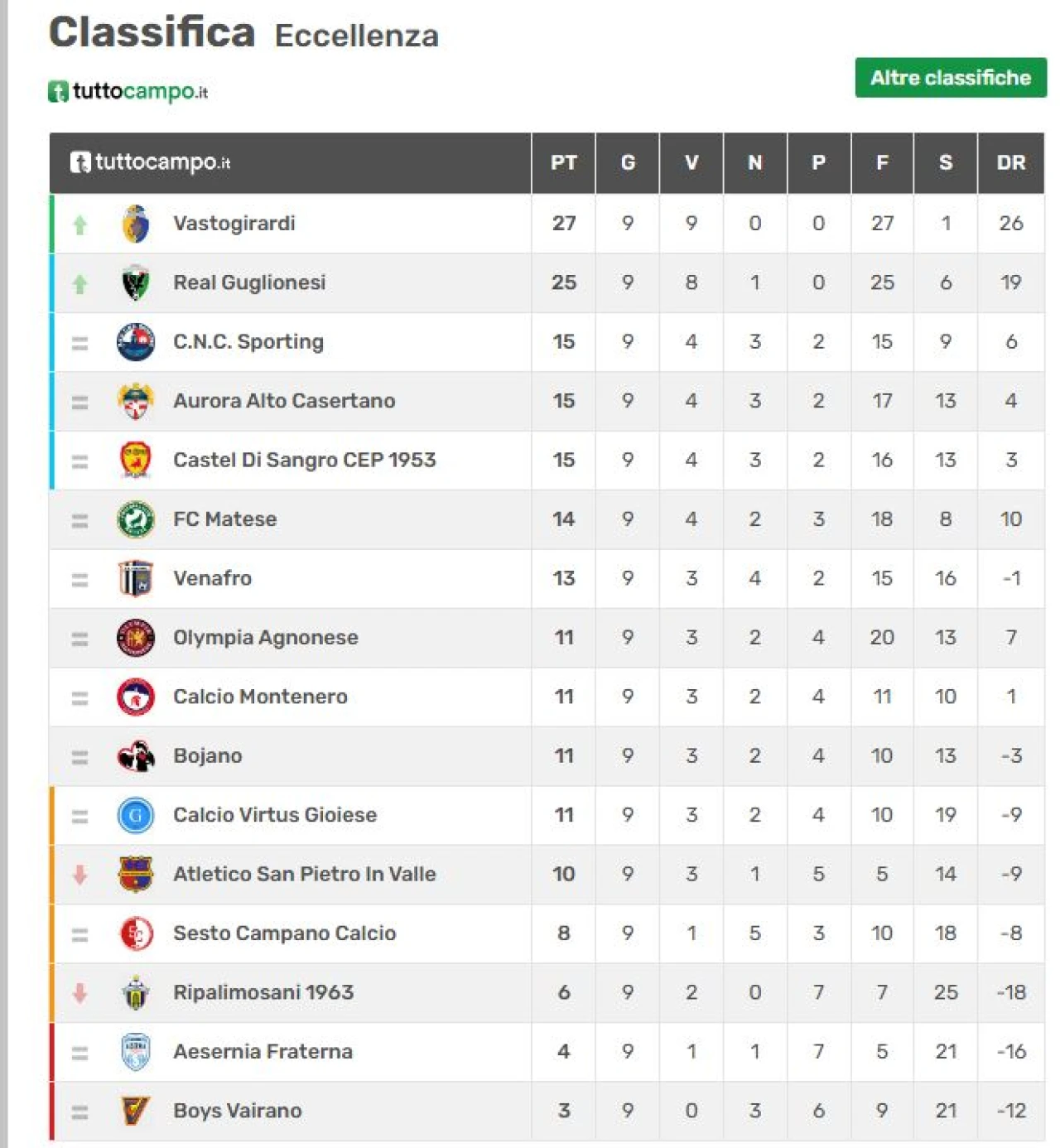Click the DR column header
Viewport: 1060px width, 1148px height.
click(1011, 162)
